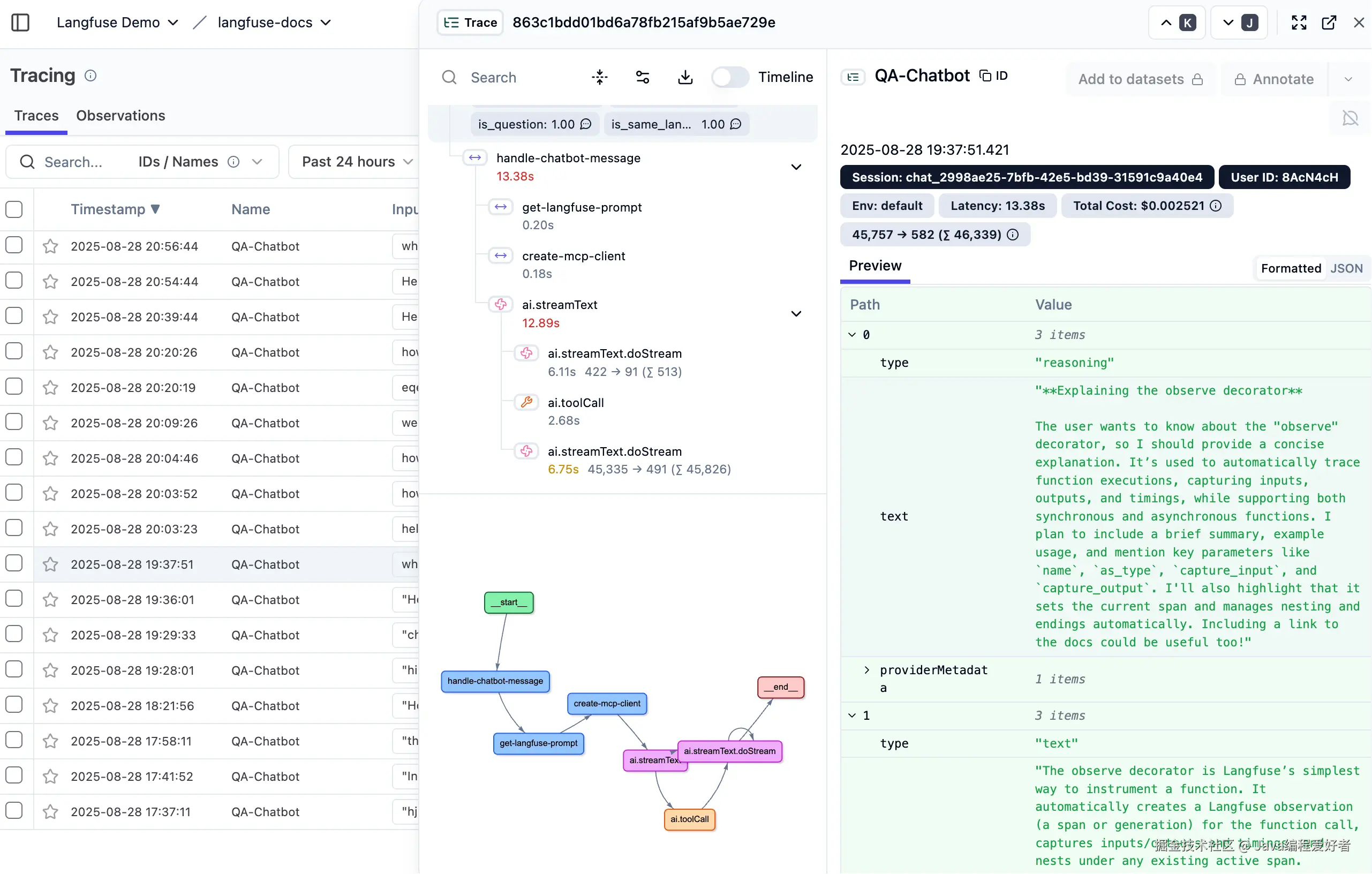Open the trace view settings sliders icon
Viewport: 1372px width, 874px height.
point(642,77)
